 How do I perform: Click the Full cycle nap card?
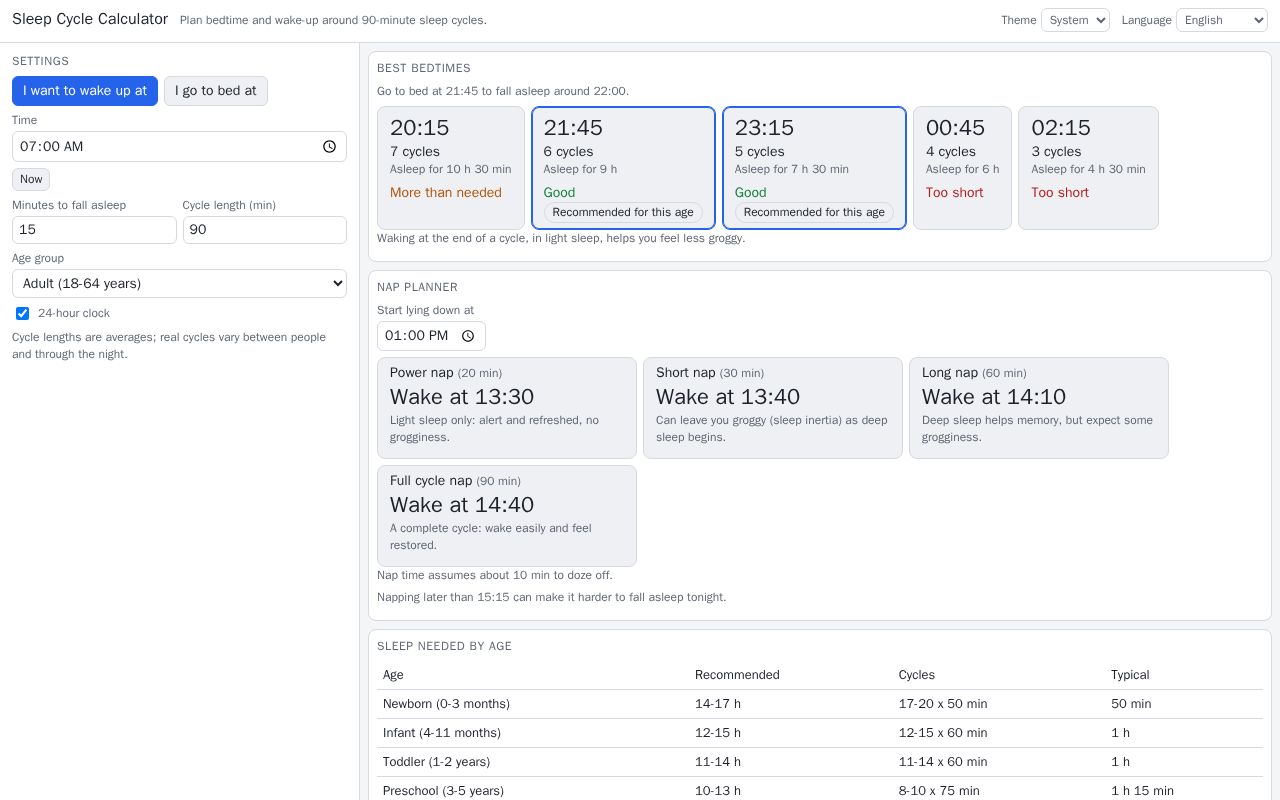click(507, 516)
